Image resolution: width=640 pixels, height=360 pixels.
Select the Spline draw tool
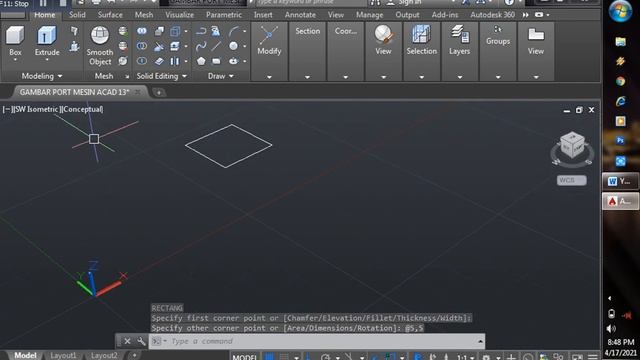point(201,46)
